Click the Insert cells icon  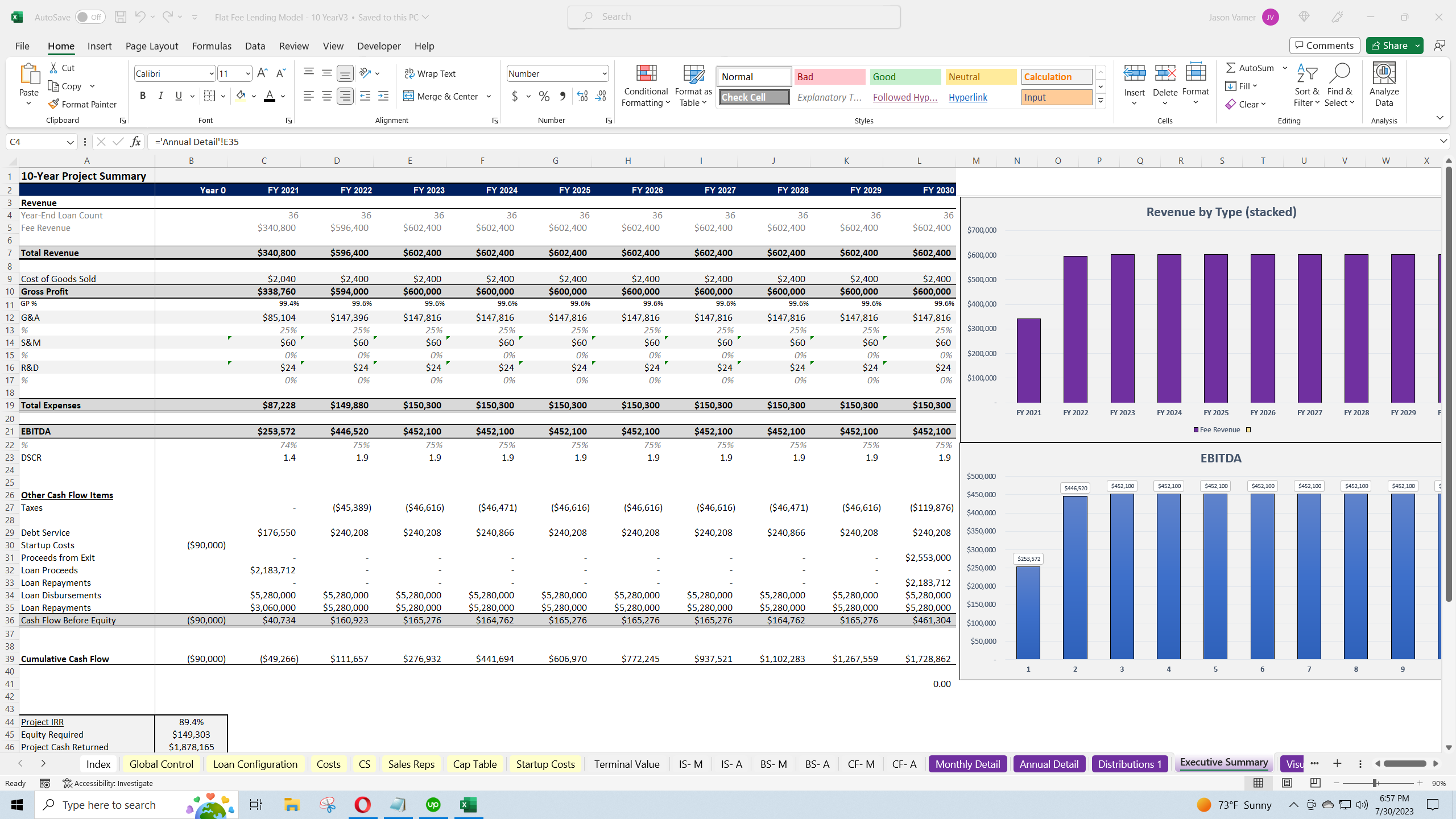1134,74
